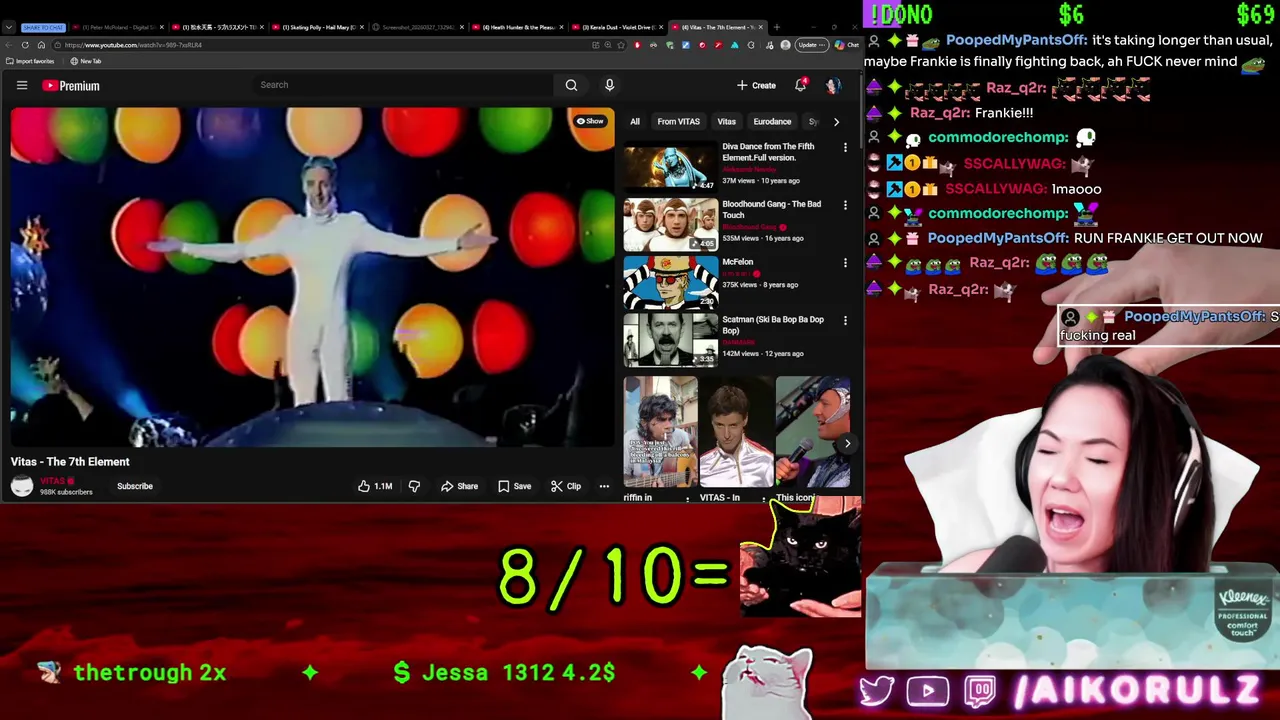
Task: Open Diva Dance from the Fifth Element thumbnail
Action: click(670, 166)
